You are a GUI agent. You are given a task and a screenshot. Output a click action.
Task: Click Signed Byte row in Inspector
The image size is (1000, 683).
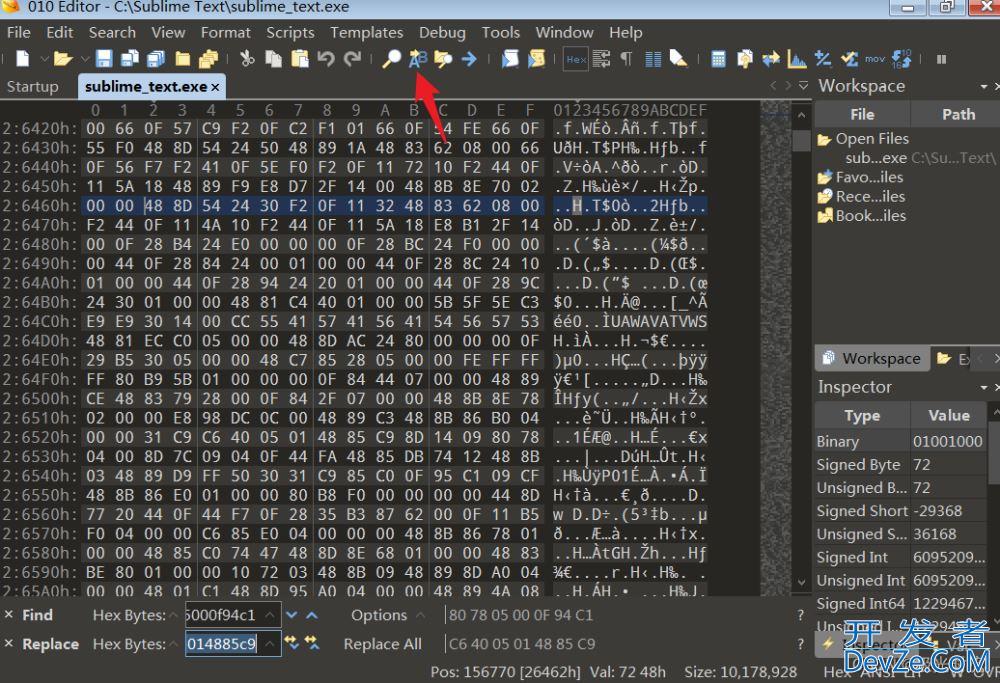(901, 464)
